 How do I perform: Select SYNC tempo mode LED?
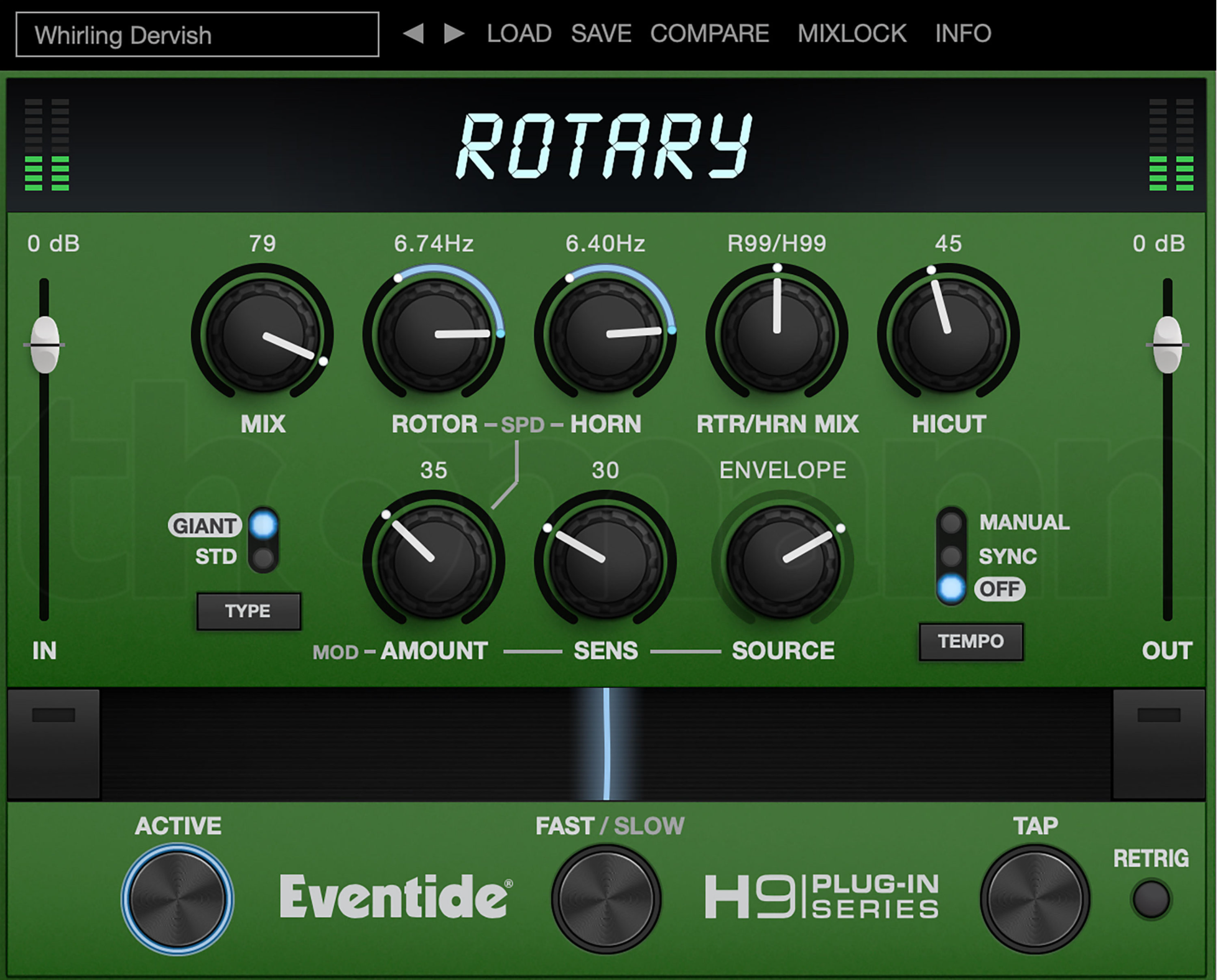click(x=951, y=555)
